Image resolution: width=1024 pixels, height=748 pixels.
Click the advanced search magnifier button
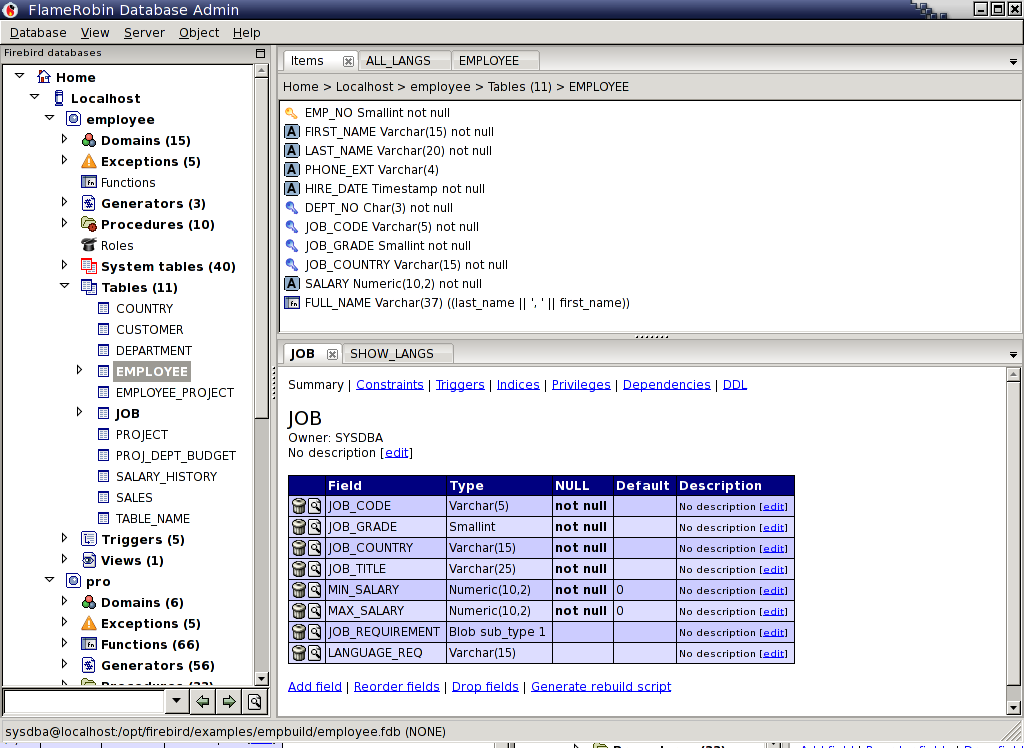pyautogui.click(x=254, y=702)
